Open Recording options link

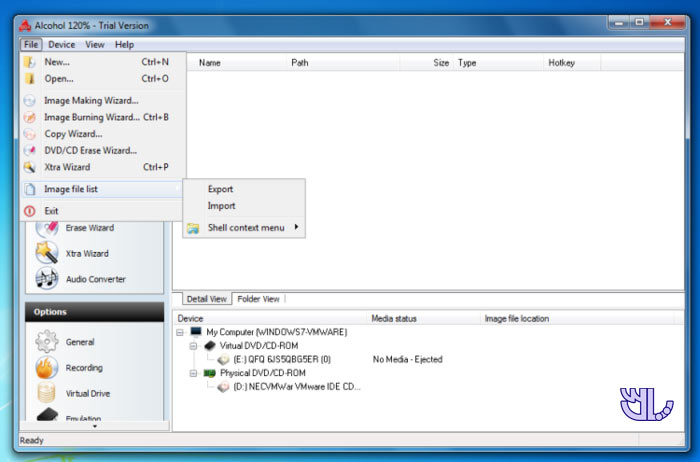click(x=84, y=368)
